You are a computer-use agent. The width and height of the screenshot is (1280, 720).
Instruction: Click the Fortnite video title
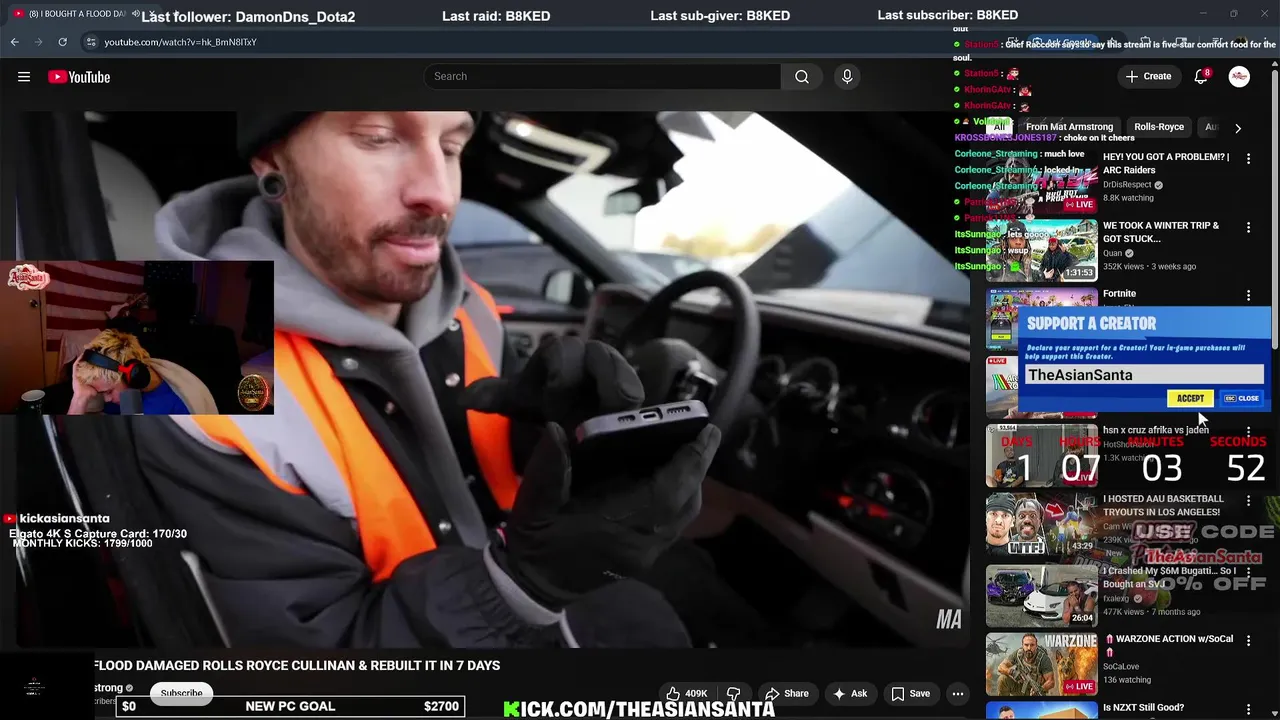1119,294
